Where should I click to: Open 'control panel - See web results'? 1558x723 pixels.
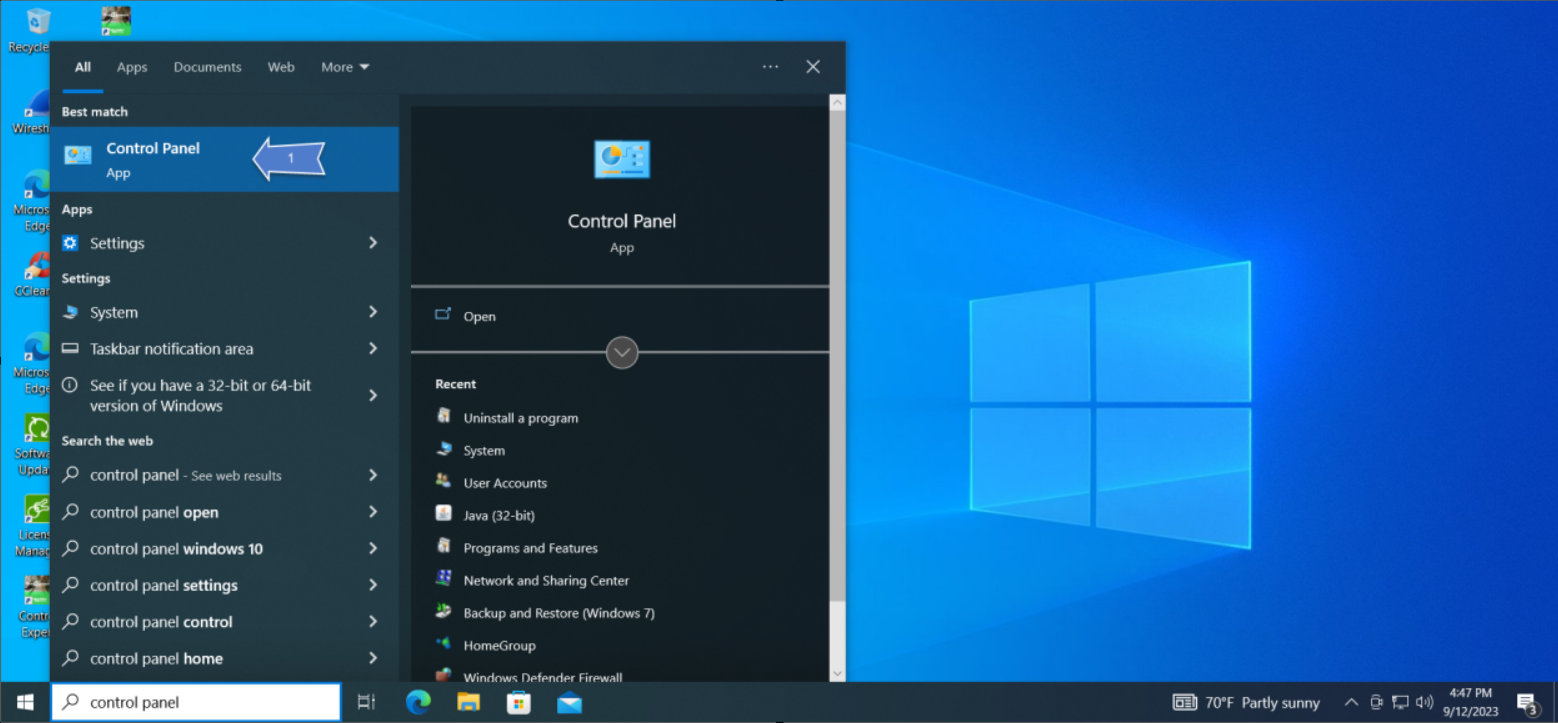[224, 475]
